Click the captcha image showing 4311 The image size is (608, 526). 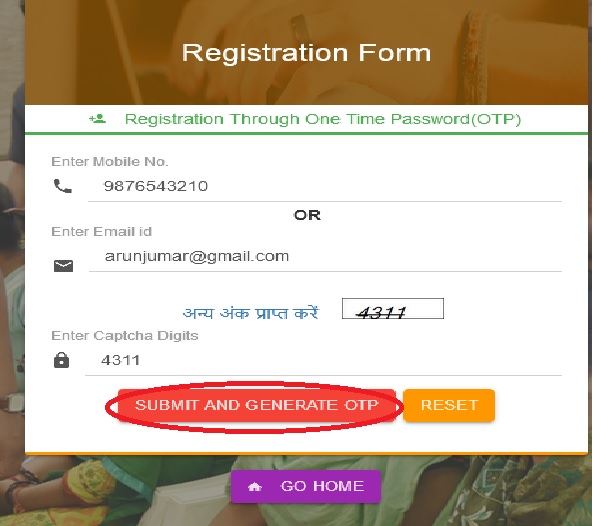click(x=392, y=311)
